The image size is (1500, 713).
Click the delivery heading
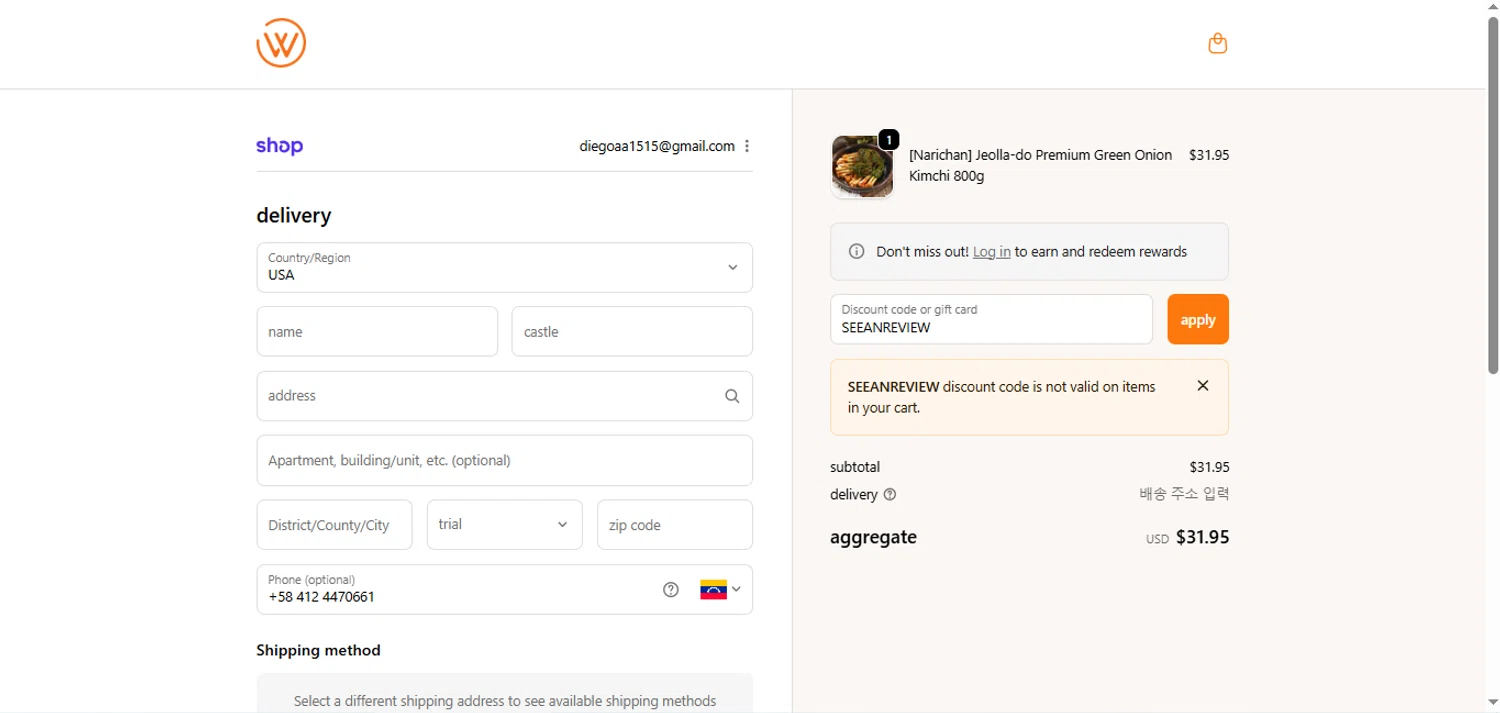[293, 215]
